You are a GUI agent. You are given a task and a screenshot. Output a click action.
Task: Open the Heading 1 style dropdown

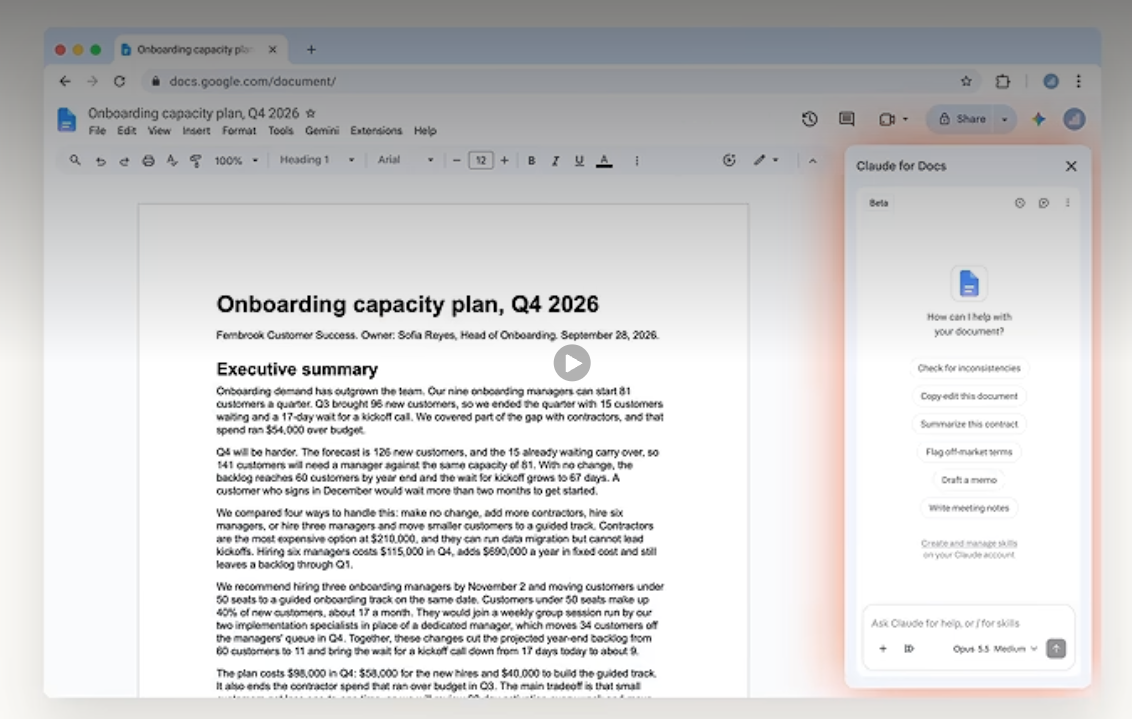(x=317, y=160)
